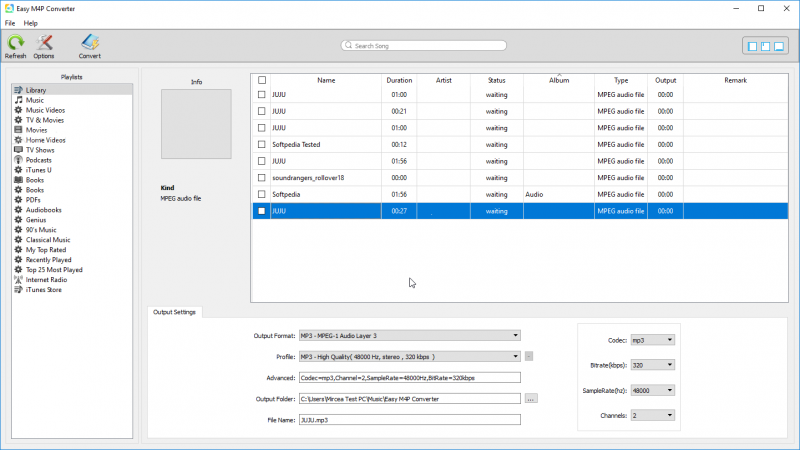The image size is (800, 450).
Task: Open the Music playlist note icon
Action: 18,100
